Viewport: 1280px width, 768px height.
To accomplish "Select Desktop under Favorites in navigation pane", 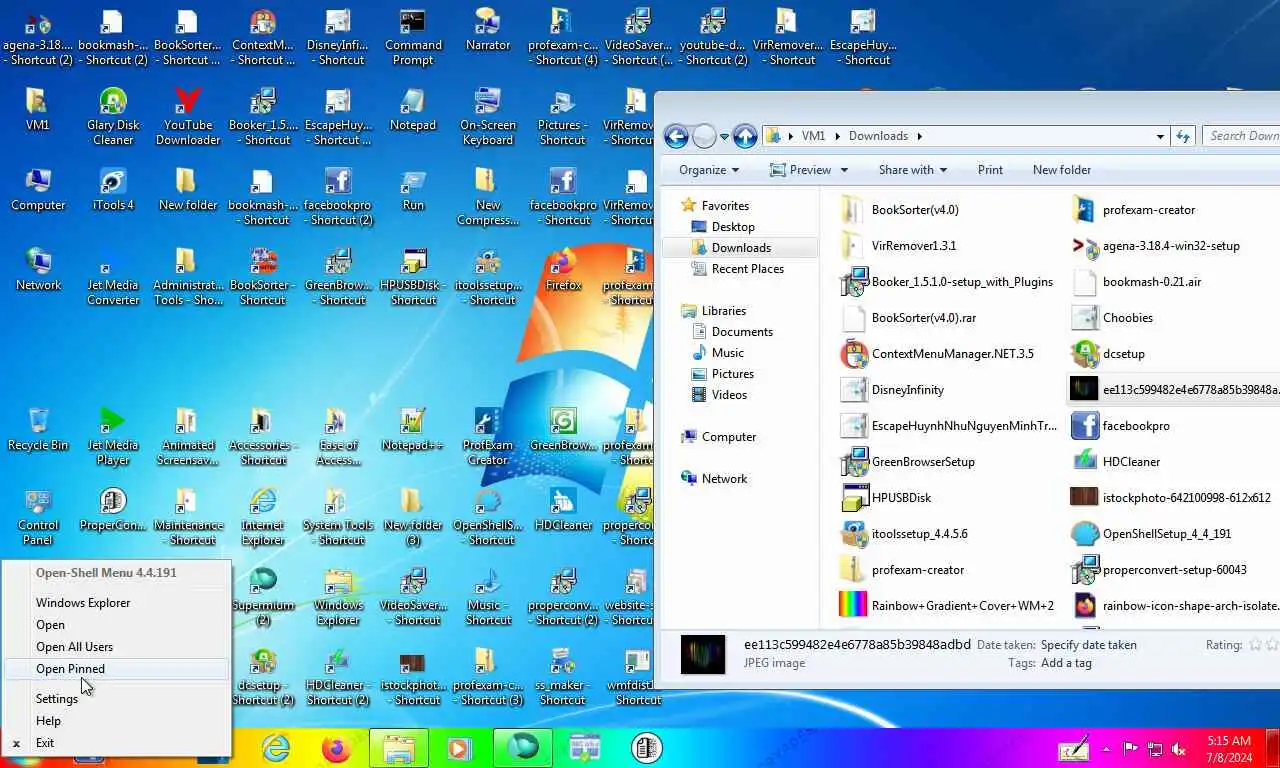I will [x=733, y=227].
